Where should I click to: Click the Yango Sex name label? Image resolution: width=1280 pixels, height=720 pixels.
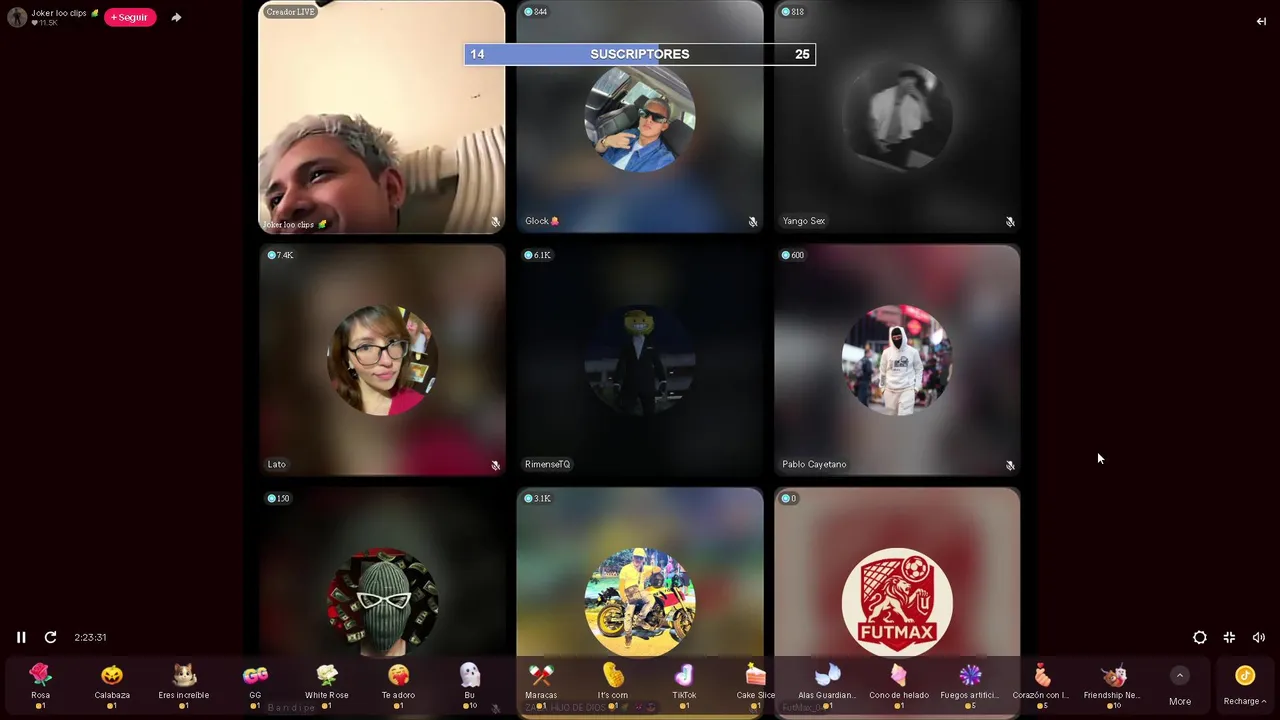(x=804, y=221)
